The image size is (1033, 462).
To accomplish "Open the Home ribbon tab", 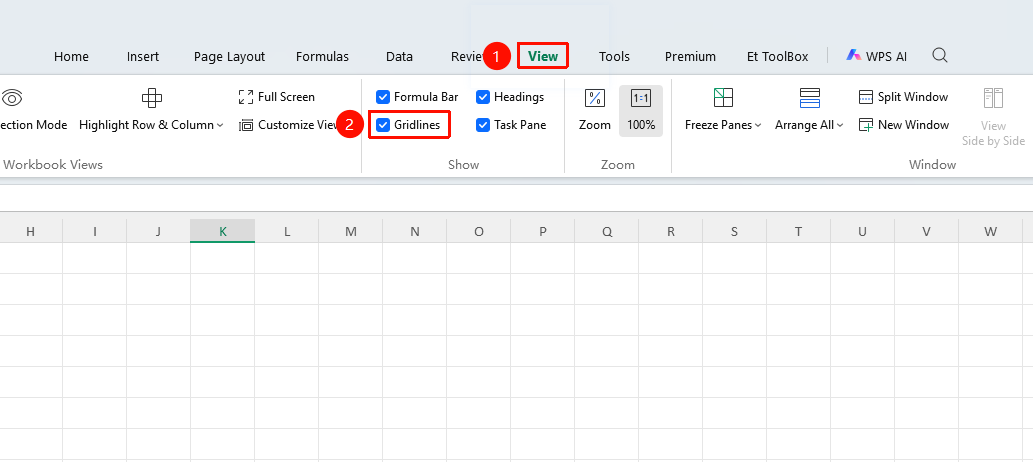I will 71,57.
